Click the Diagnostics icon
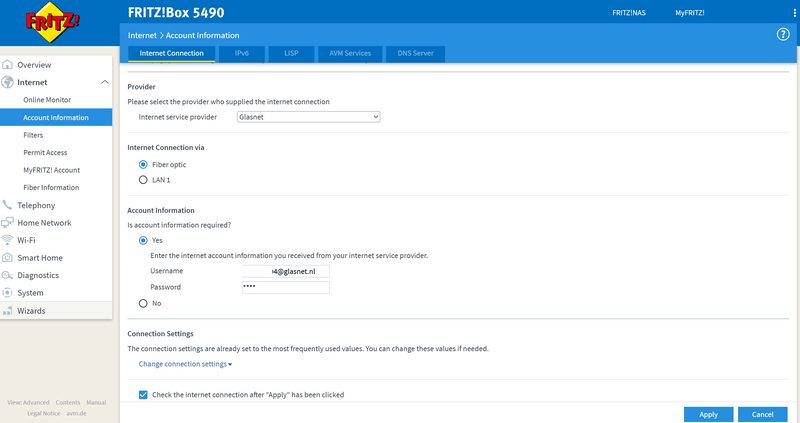 7,275
